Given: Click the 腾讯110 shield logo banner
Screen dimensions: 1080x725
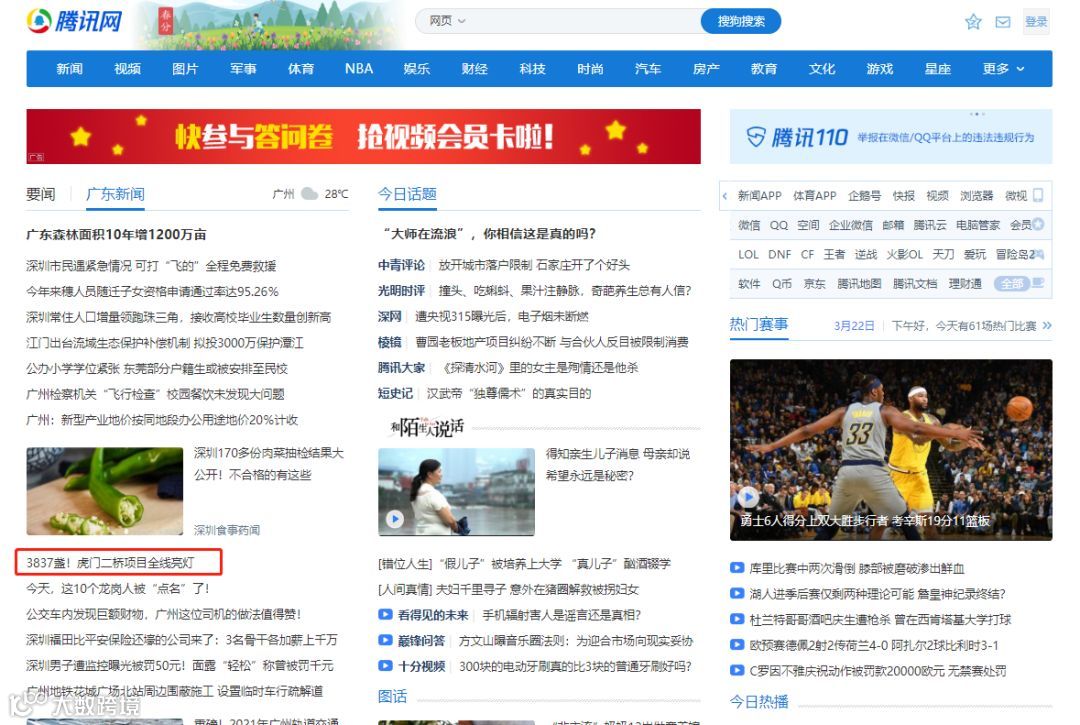Looking at the screenshot, I should click(891, 137).
